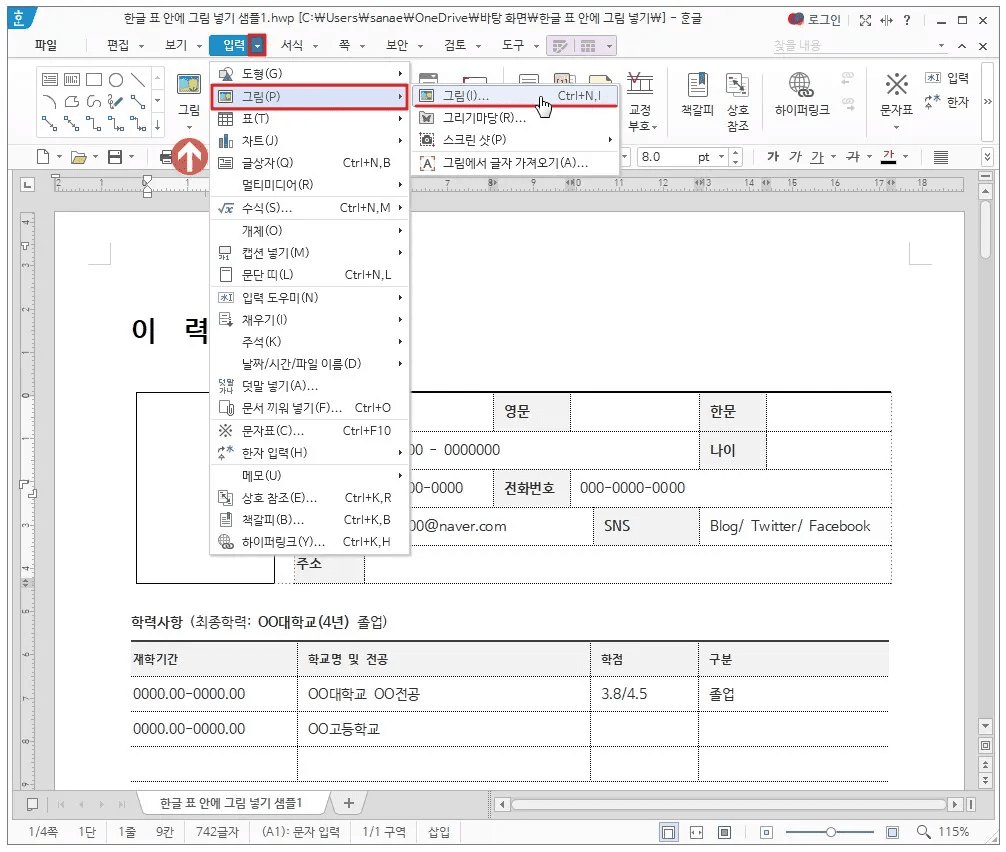Choose 문자표(C)... in menu

point(309,430)
